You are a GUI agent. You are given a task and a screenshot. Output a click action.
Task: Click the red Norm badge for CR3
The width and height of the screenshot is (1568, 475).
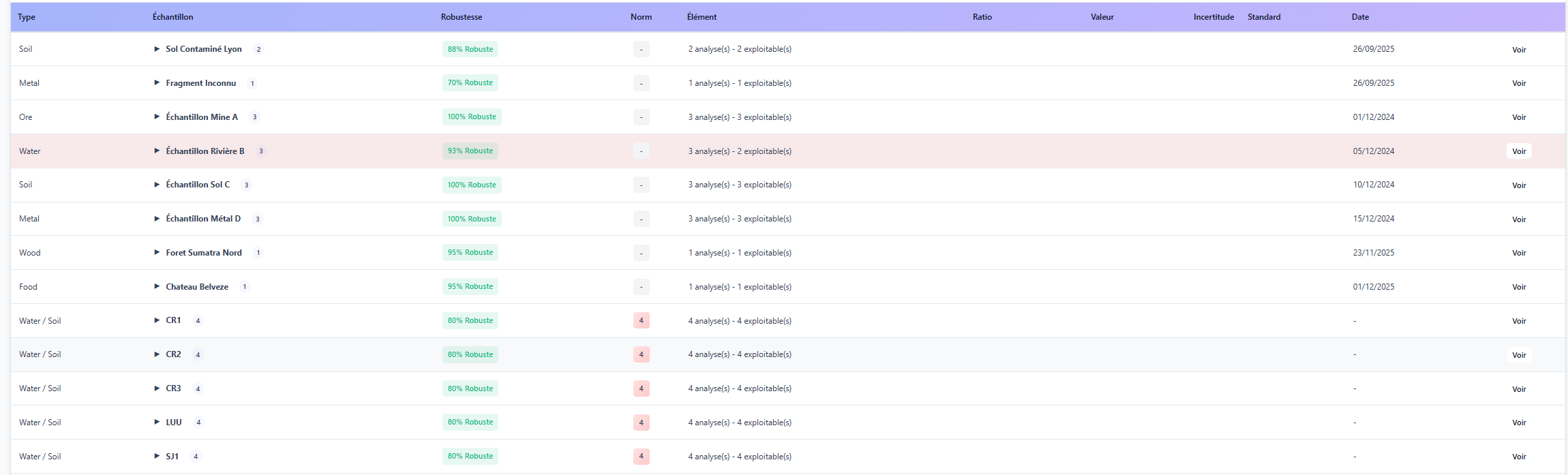click(x=641, y=388)
